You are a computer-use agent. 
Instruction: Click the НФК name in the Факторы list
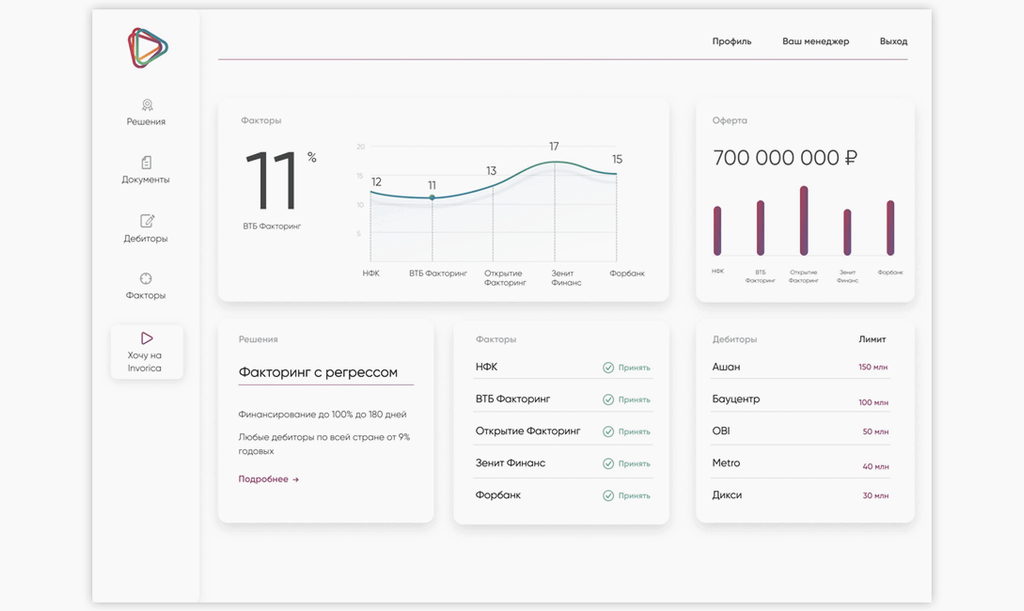(487, 367)
